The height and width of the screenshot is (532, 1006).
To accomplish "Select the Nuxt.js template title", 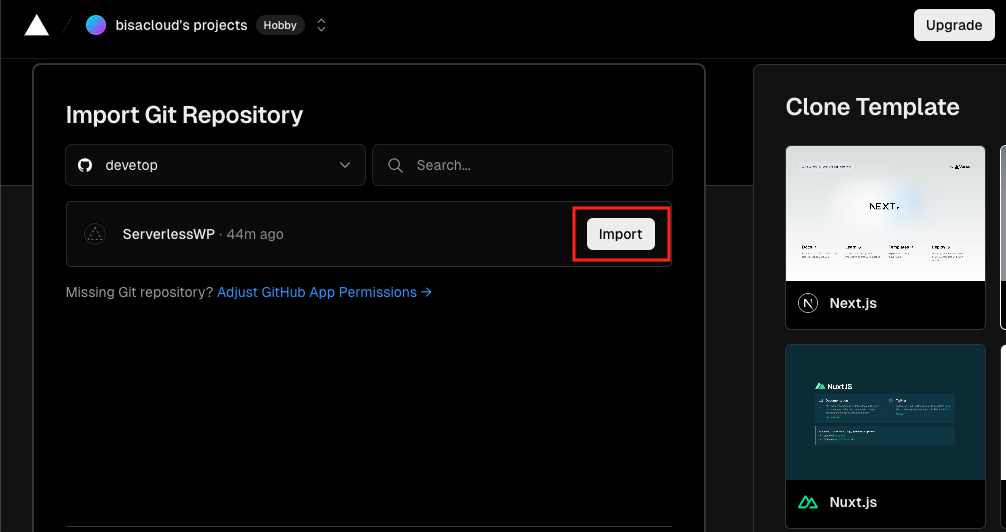I will click(853, 502).
